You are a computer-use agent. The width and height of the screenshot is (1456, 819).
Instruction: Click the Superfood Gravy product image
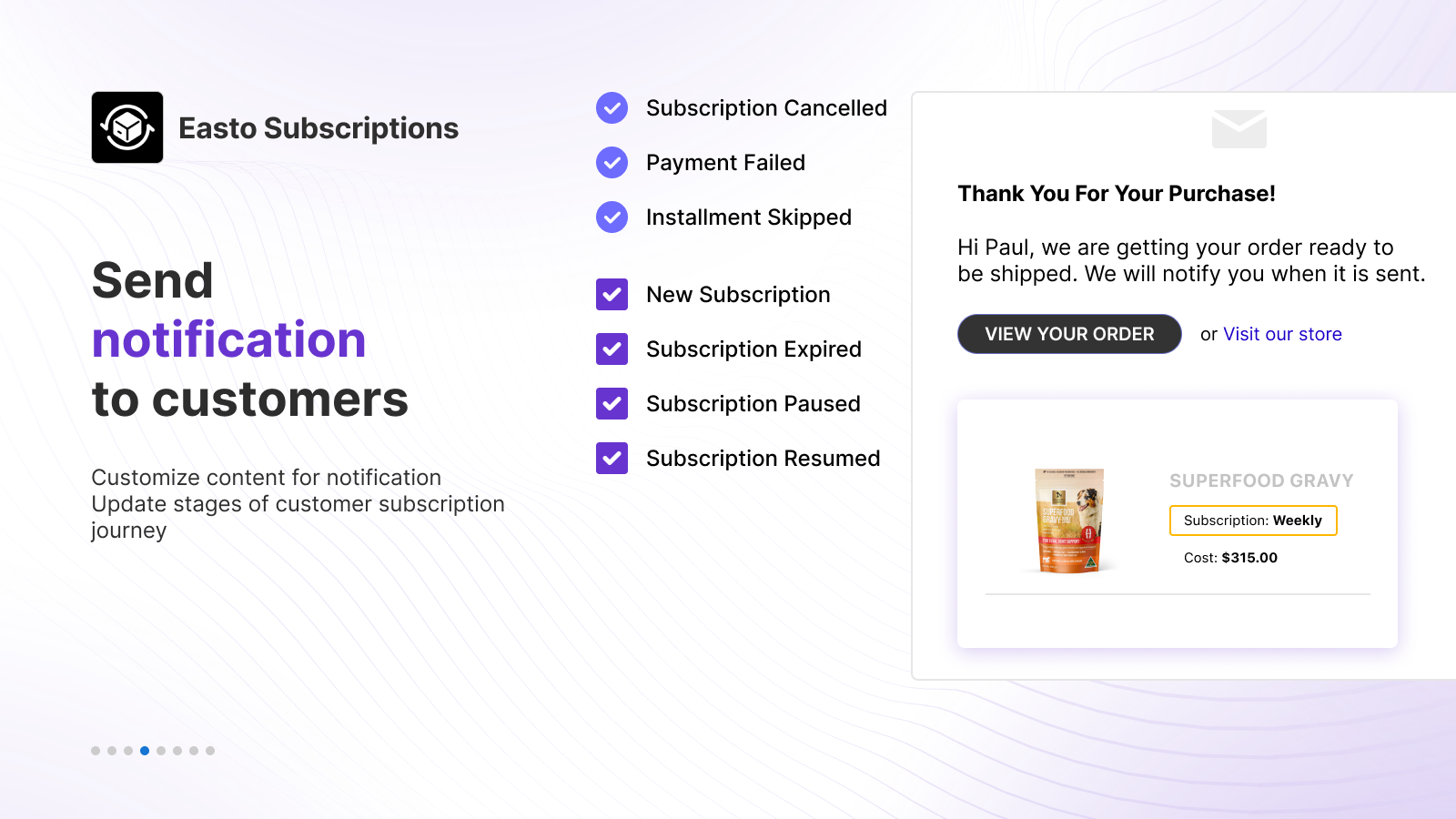pos(1070,521)
